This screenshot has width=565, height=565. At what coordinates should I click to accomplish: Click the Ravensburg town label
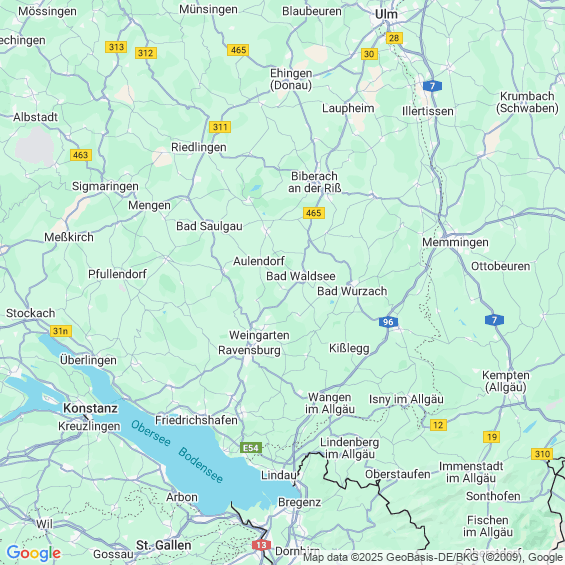click(249, 350)
